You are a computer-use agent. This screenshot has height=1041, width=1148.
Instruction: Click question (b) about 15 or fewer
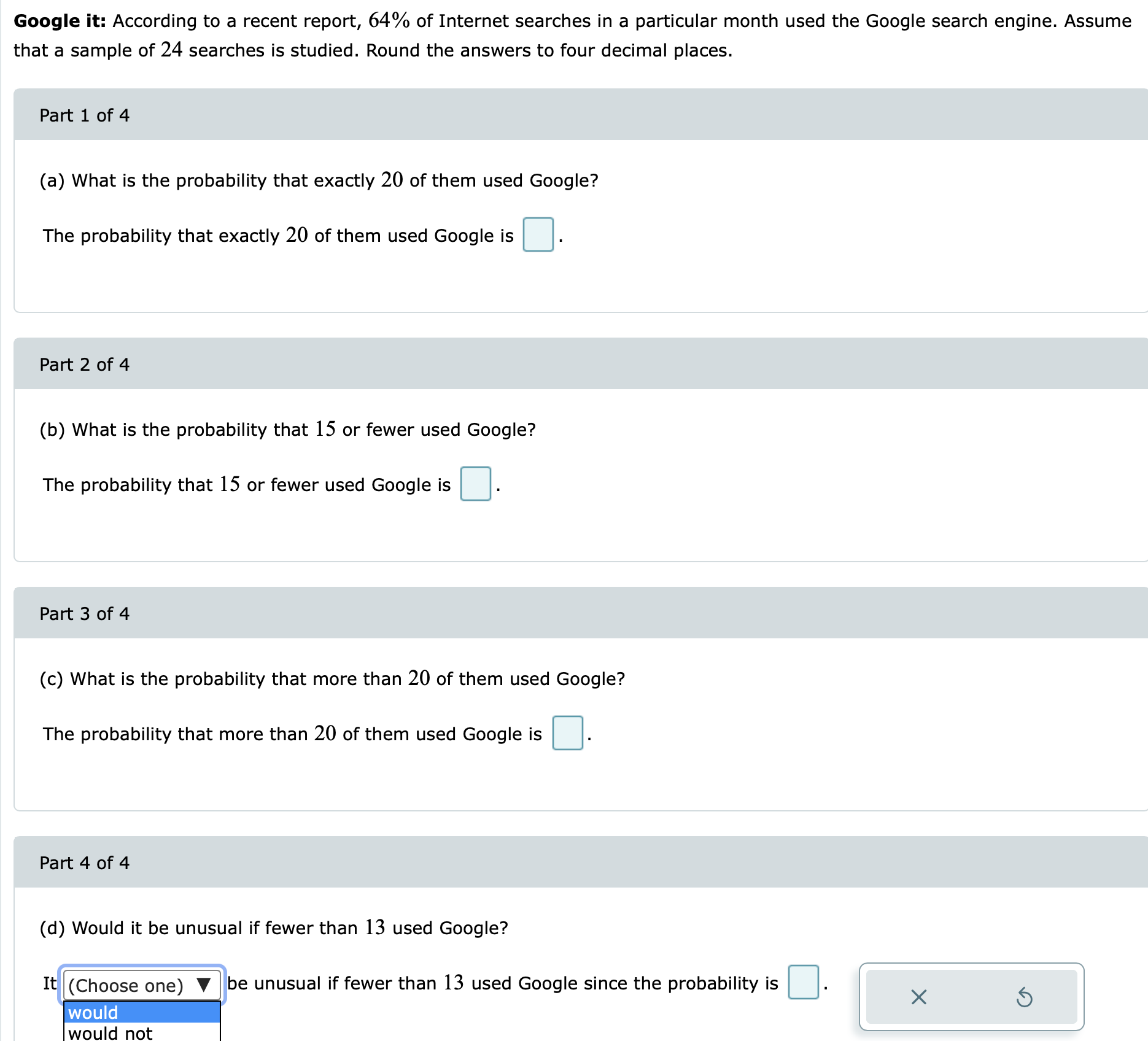point(287,429)
